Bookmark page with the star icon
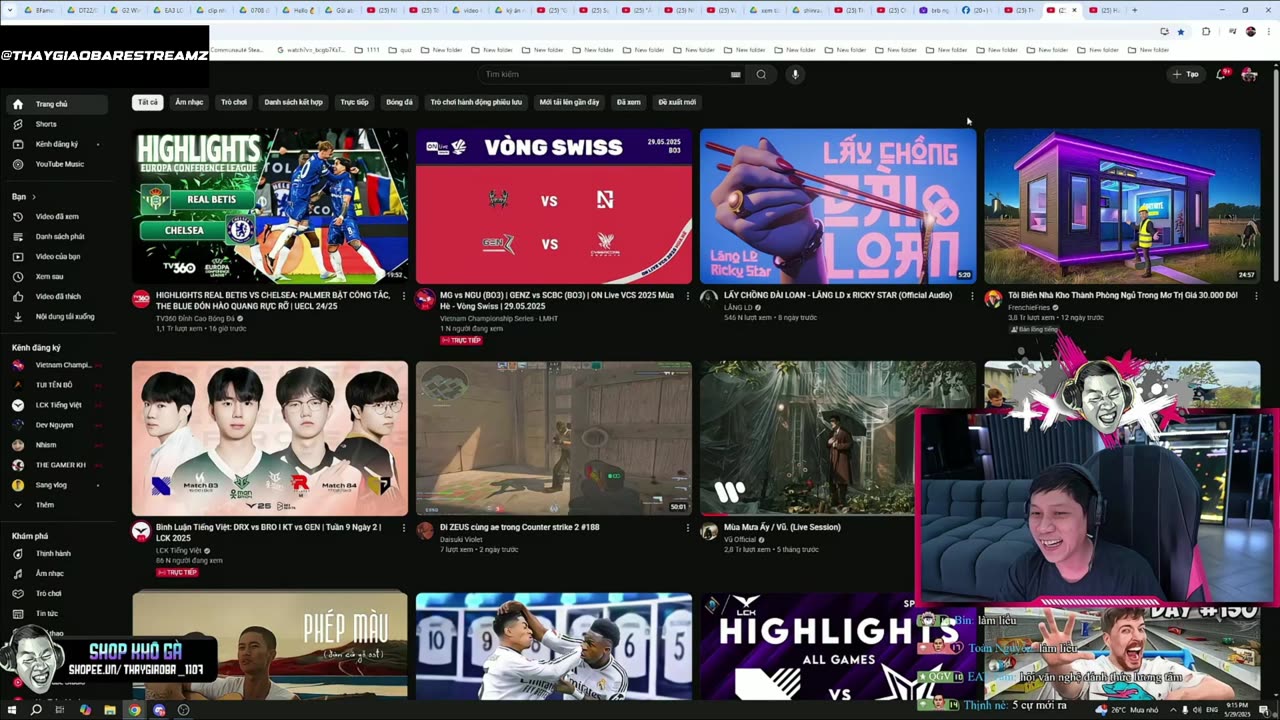1280x720 pixels. pos(1181,32)
